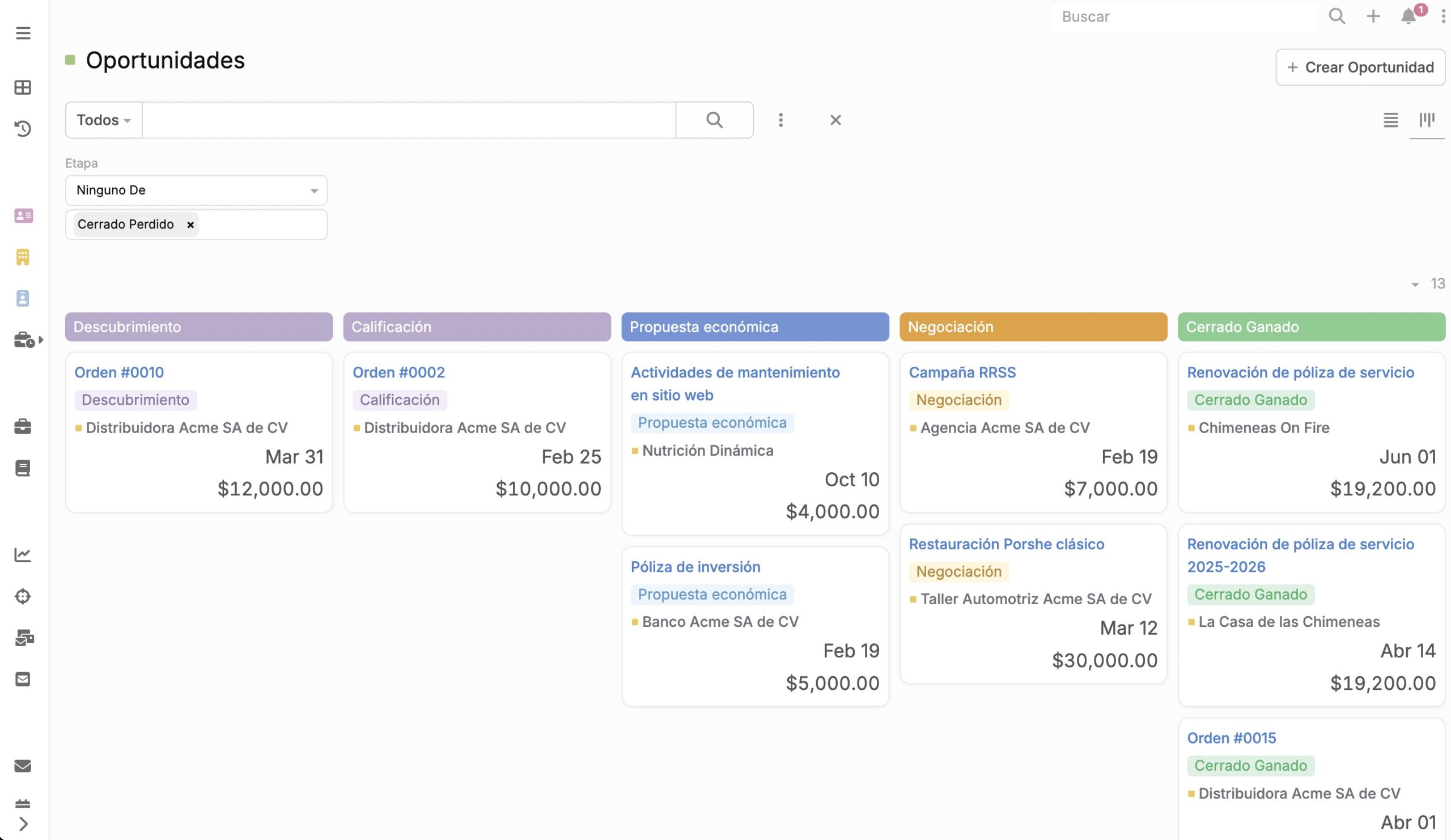Viewport: 1451px width, 840px height.
Task: Open the pink contacts card icon
Action: pos(24,215)
